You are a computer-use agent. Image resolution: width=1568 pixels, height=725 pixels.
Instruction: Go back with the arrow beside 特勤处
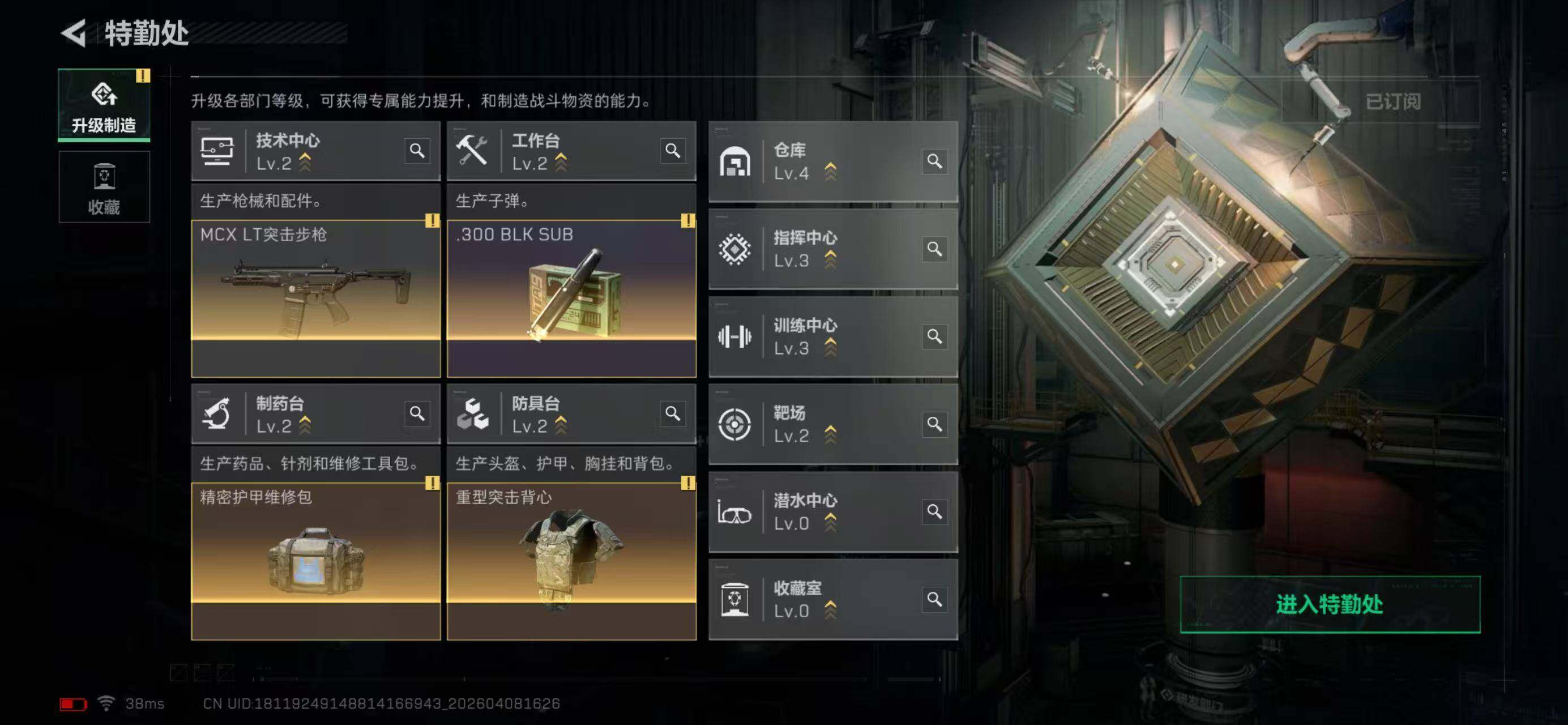pos(74,33)
